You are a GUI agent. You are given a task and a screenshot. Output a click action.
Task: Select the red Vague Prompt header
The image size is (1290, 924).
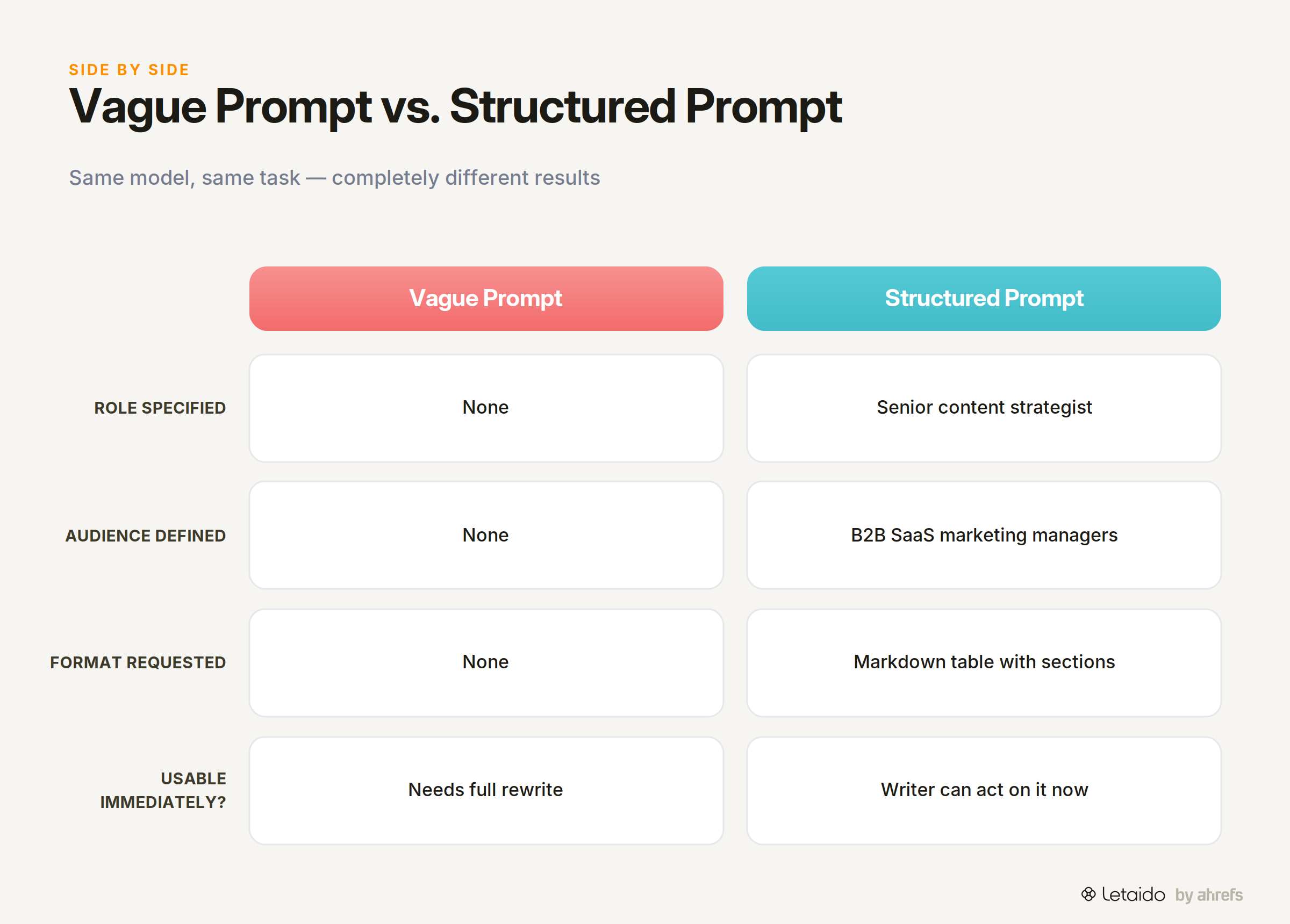coord(486,299)
